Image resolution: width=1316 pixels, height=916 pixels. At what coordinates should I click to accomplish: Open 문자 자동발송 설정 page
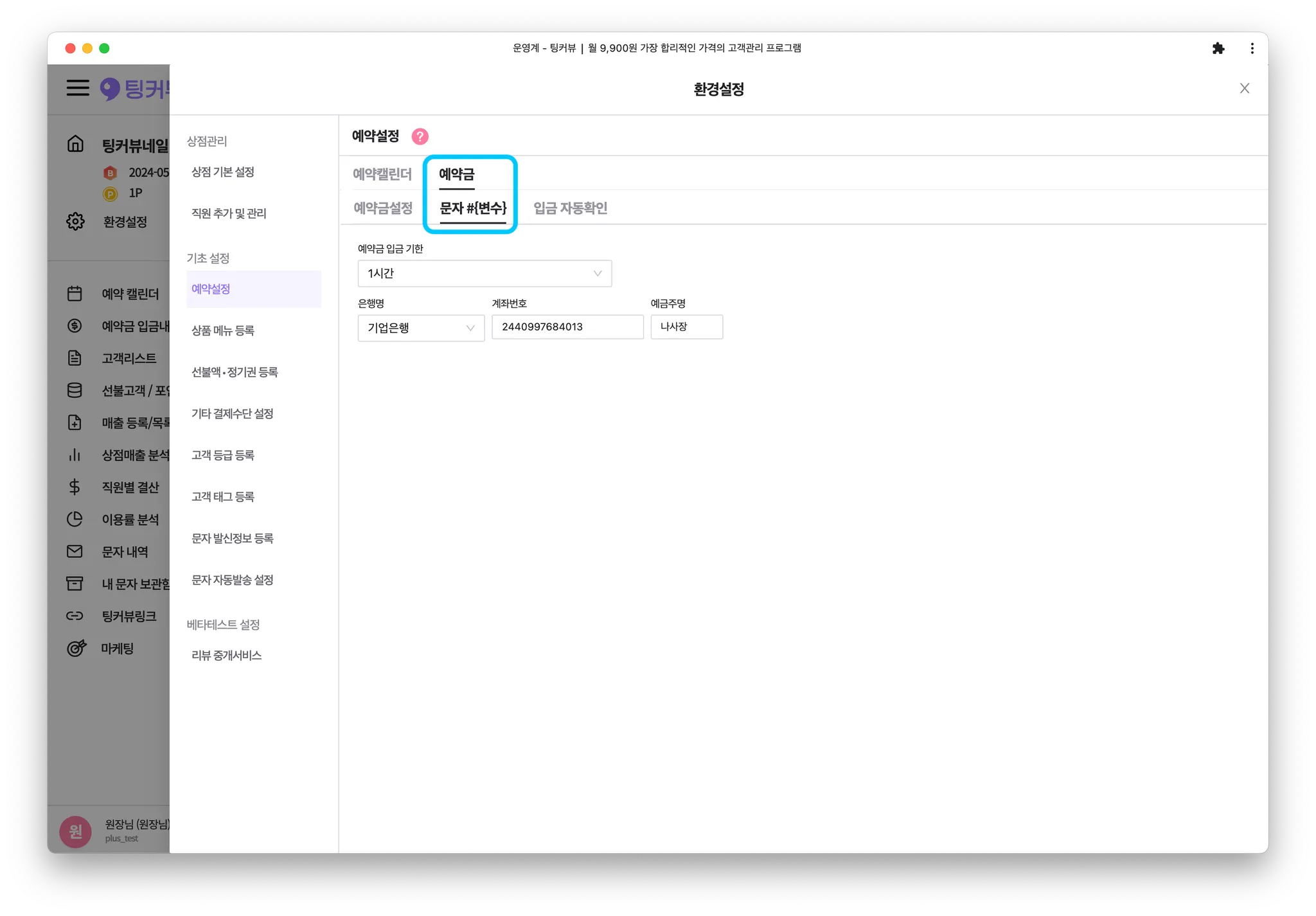coord(233,580)
